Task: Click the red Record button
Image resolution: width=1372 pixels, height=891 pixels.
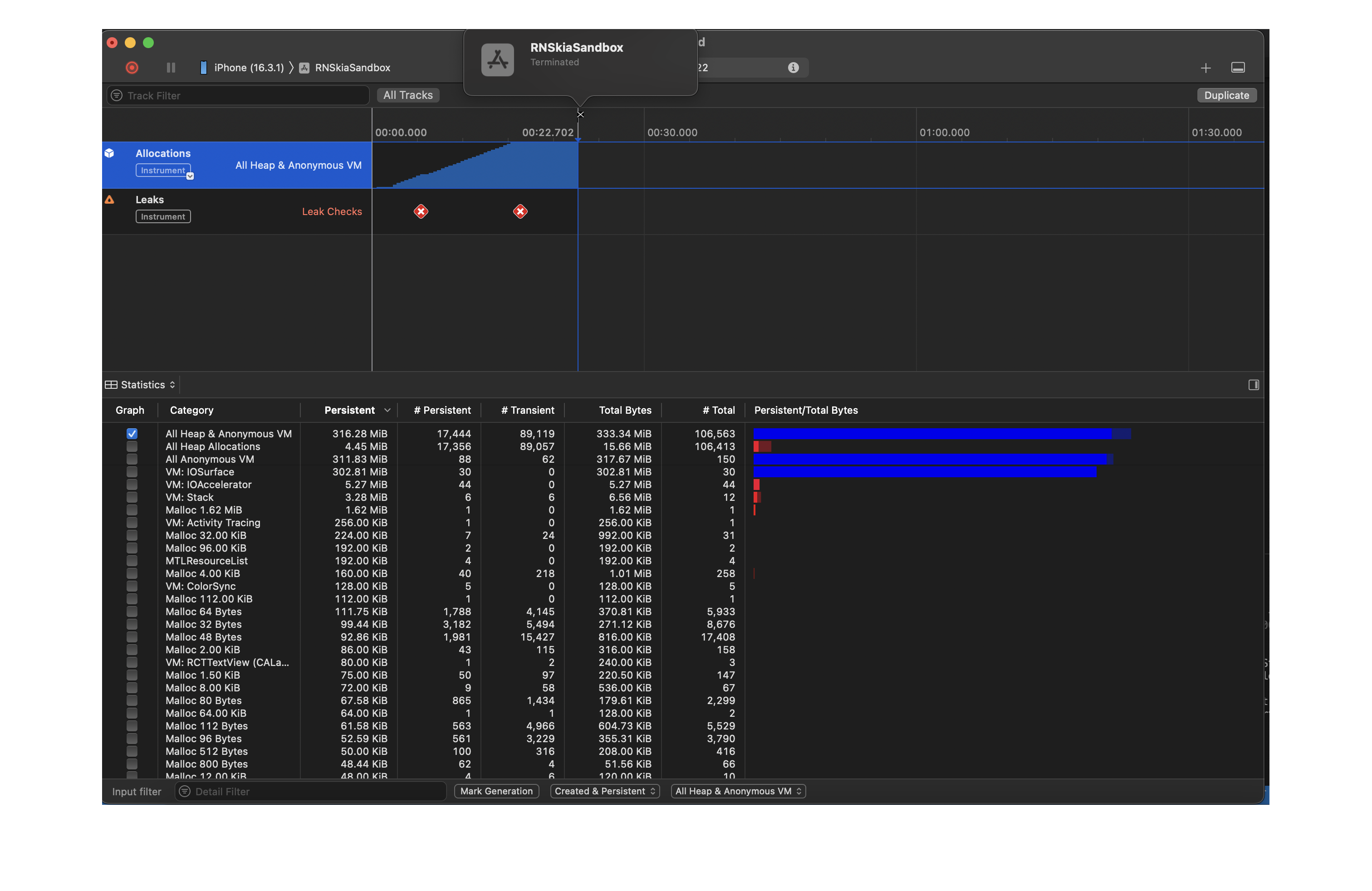Action: [x=132, y=68]
